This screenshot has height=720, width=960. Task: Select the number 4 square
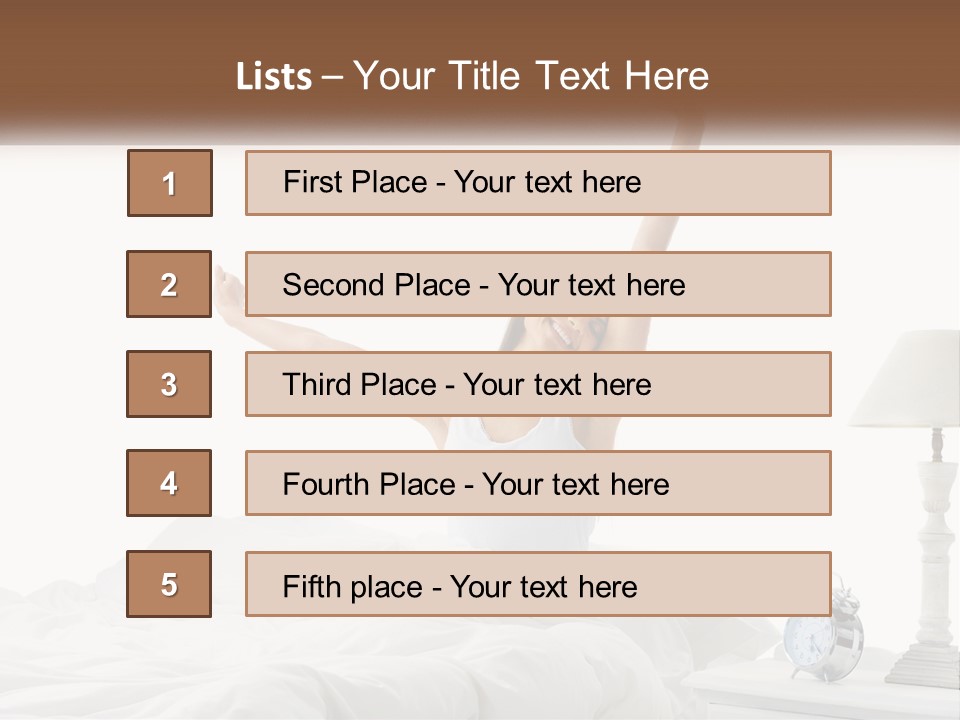(169, 483)
